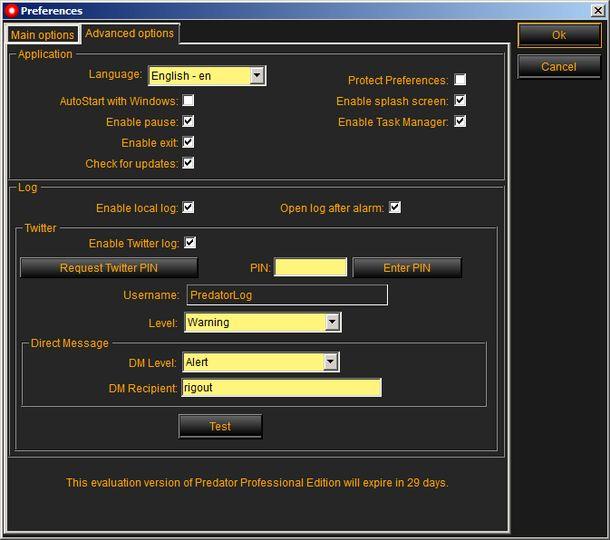Image resolution: width=610 pixels, height=540 pixels.
Task: Tick the Protect Preferences checkbox
Action: pos(460,79)
